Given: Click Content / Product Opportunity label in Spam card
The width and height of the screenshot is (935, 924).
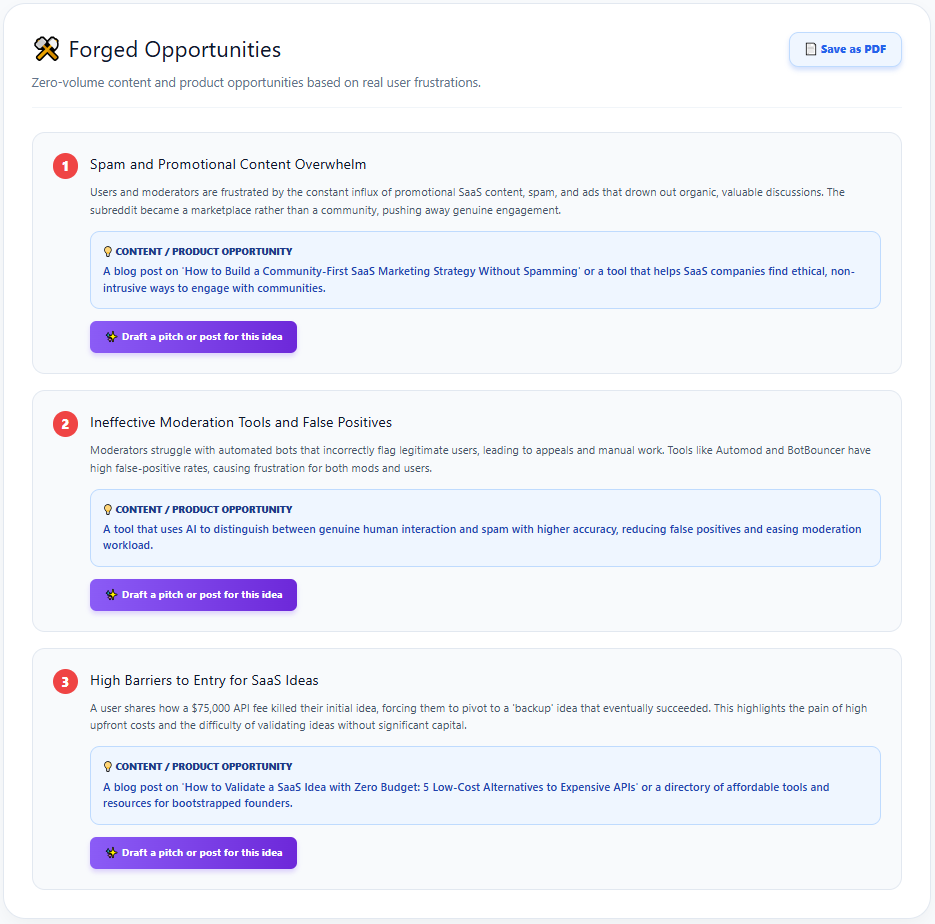Looking at the screenshot, I should tap(204, 252).
